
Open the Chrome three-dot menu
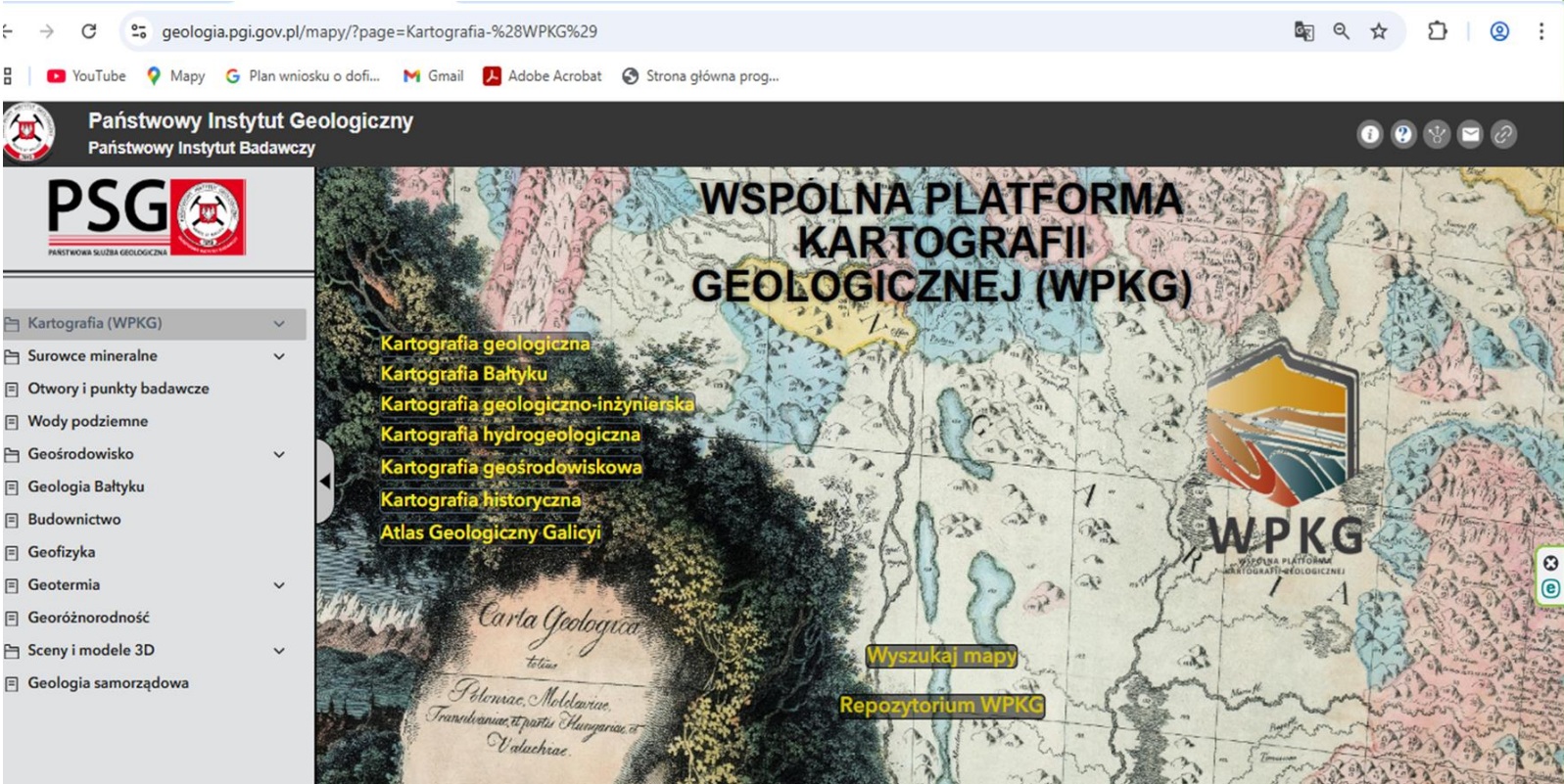(x=1541, y=31)
